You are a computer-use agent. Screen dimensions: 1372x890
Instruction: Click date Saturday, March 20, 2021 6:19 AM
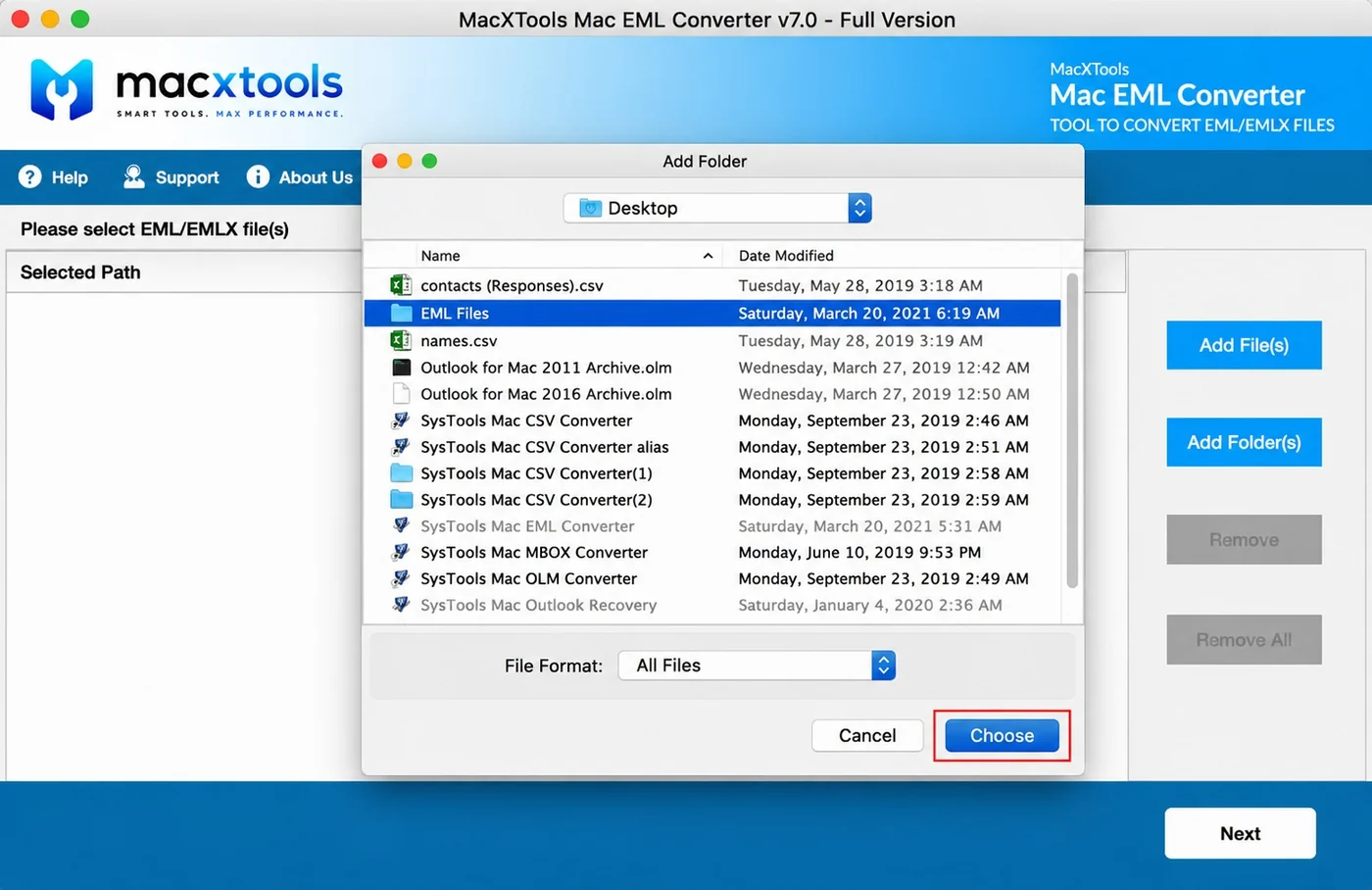869,314
